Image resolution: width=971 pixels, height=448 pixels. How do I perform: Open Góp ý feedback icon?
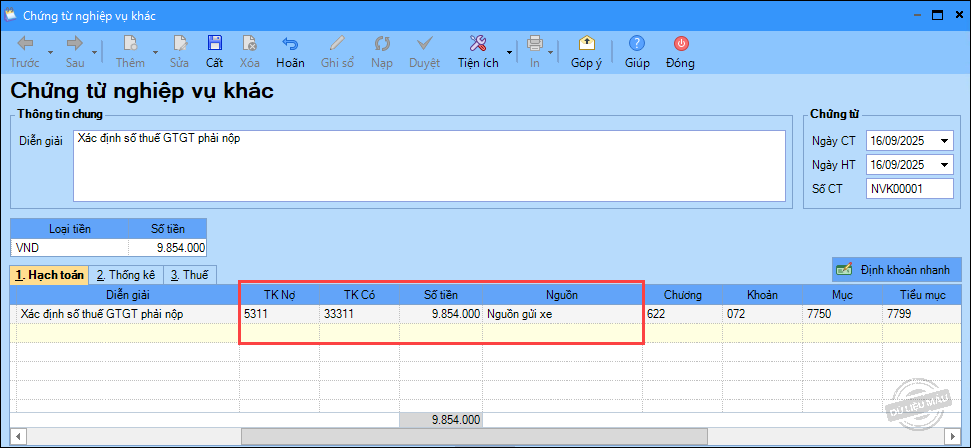[x=586, y=44]
